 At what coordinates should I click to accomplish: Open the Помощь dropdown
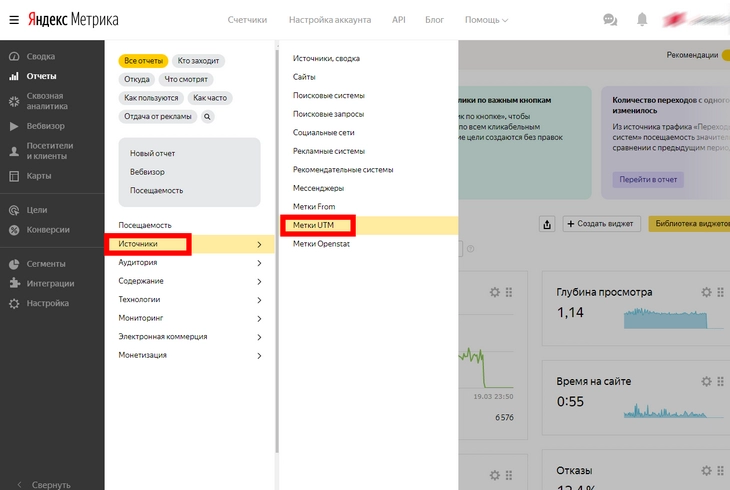coord(487,20)
